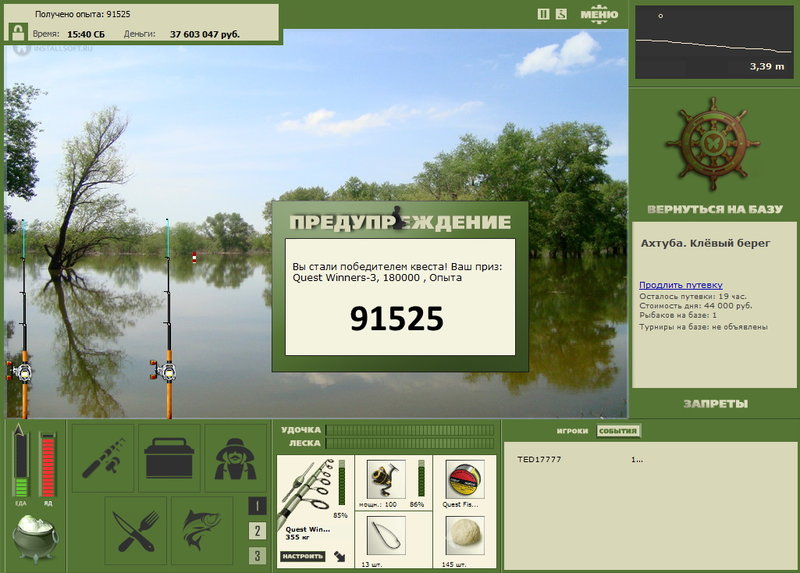Viewport: 800px width, 573px height.
Task: Open the tackle box icon
Action: 169,458
